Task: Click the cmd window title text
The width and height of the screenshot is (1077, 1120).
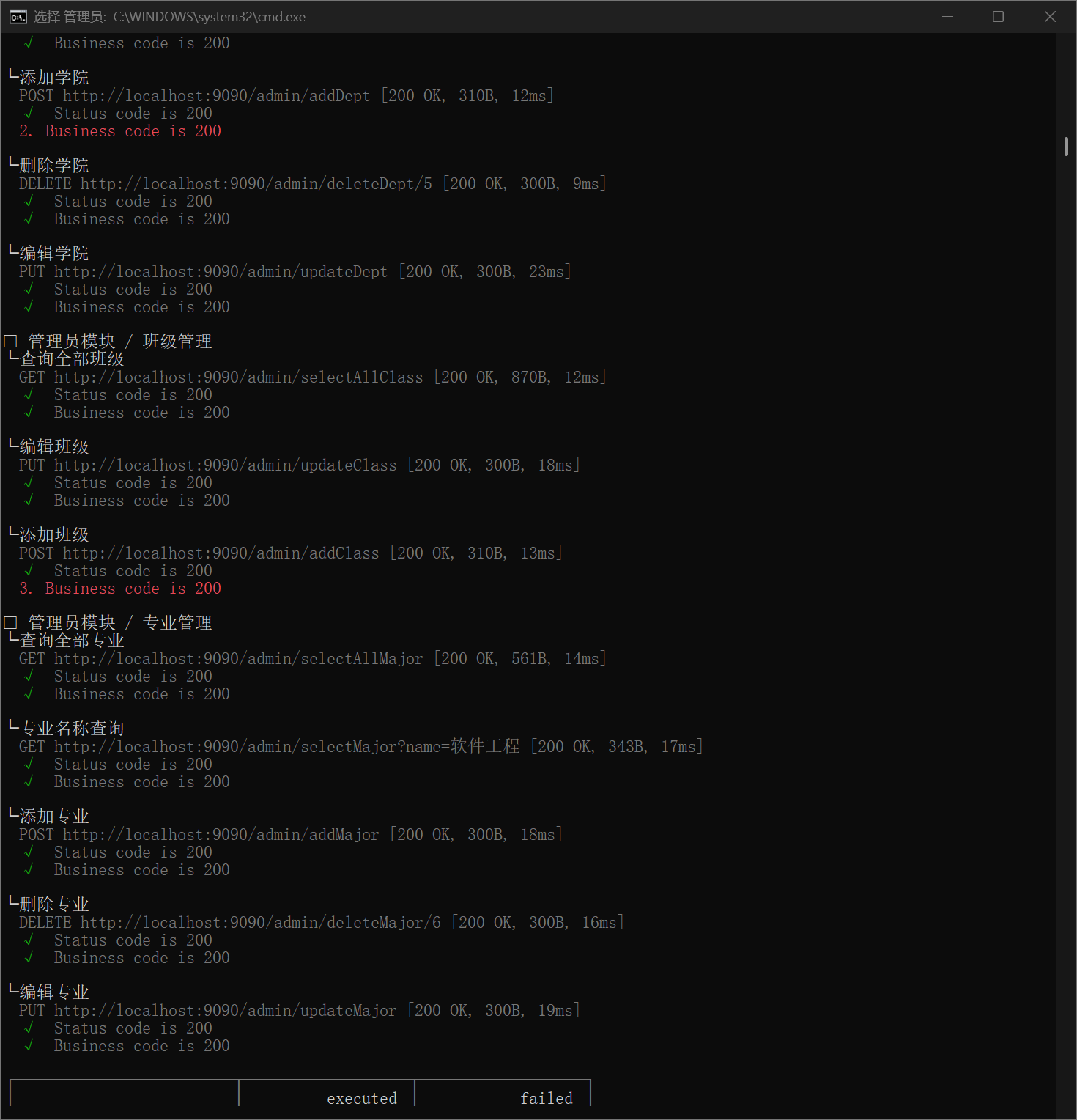Action: 169,17
